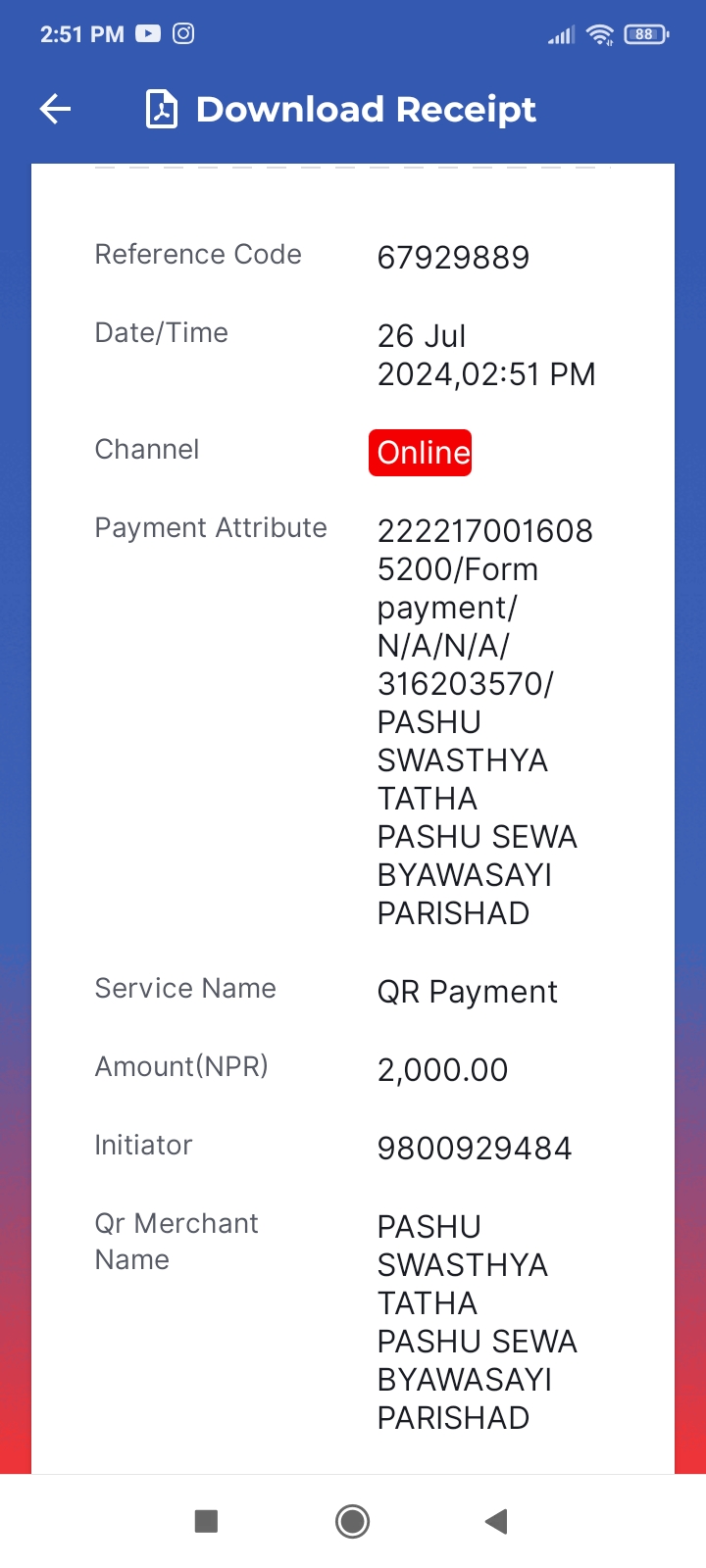Screen dimensions: 706x1568
Task: Tap the cellular signal strength icon
Action: point(562,35)
